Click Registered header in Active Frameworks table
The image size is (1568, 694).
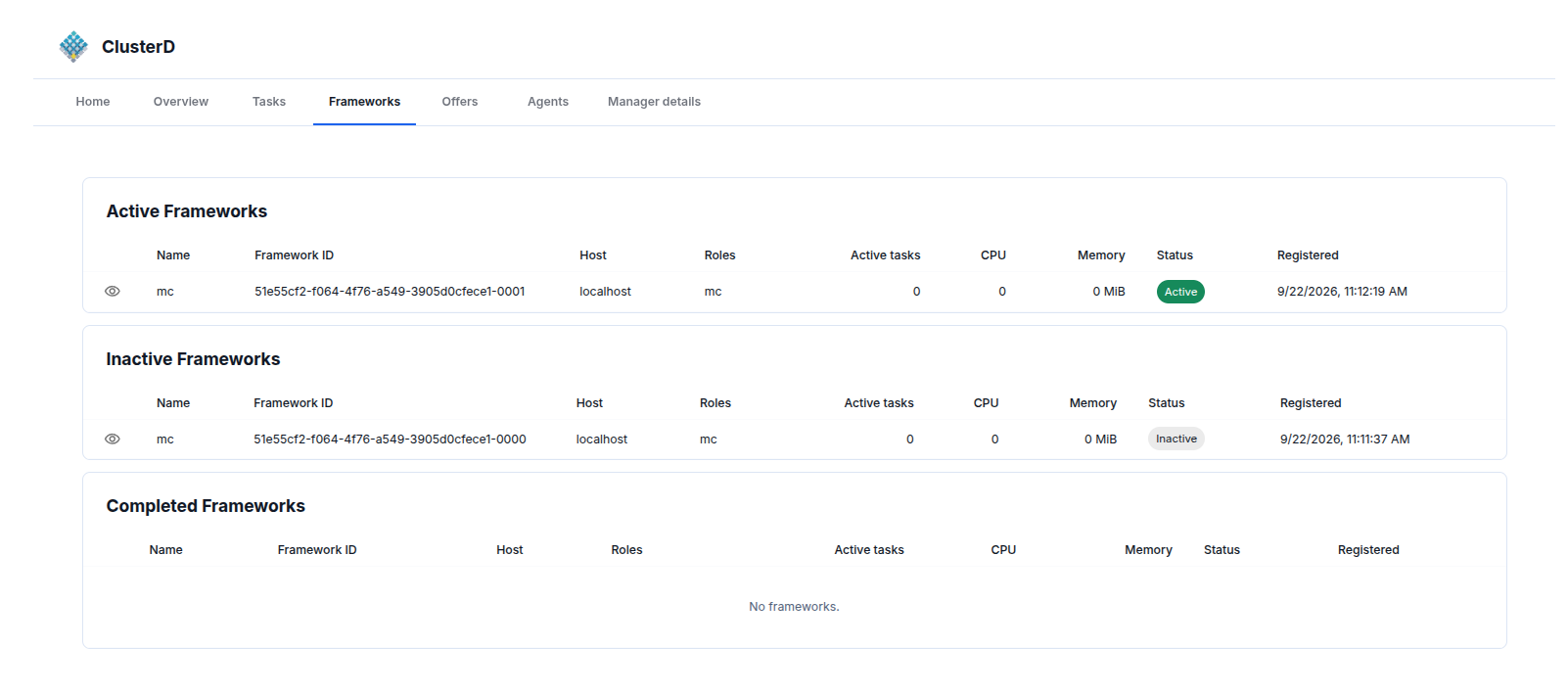coord(1308,255)
